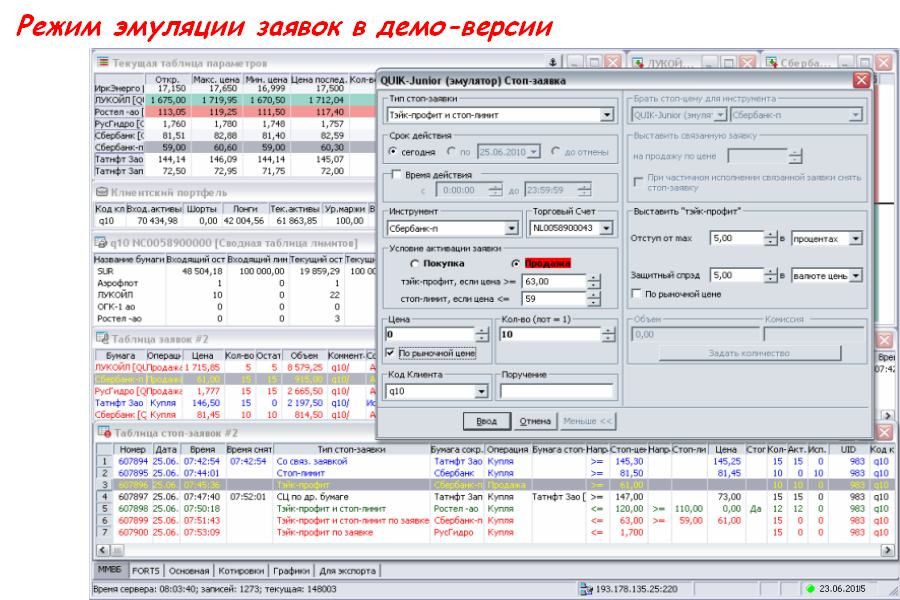Click the left scroll arrow of стоп-заявок table

pyautogui.click(x=102, y=550)
